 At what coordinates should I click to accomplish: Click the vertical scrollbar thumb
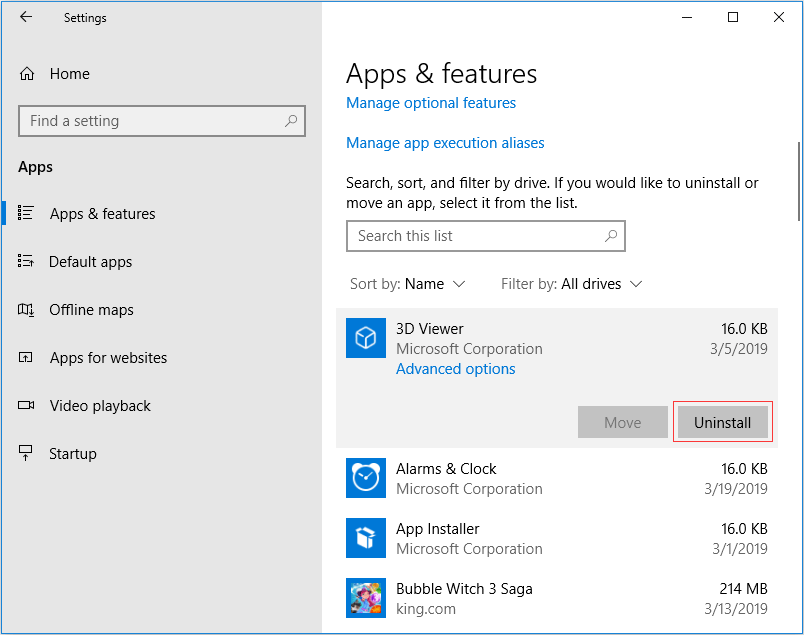pos(799,182)
